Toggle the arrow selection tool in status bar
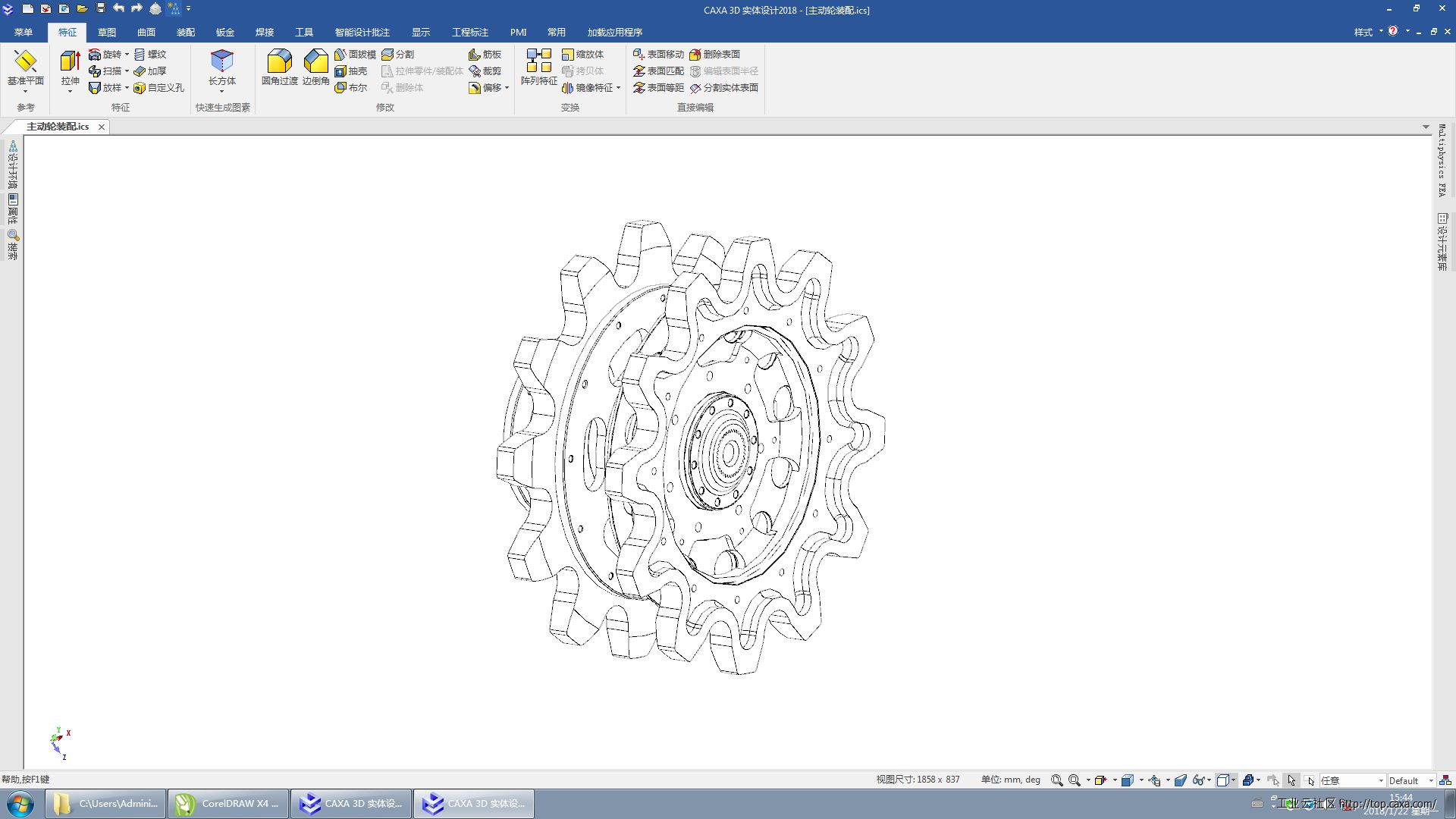 click(x=1291, y=780)
